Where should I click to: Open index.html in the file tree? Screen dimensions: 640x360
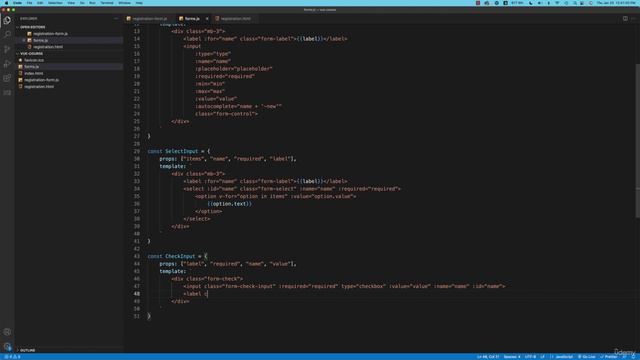[33, 73]
